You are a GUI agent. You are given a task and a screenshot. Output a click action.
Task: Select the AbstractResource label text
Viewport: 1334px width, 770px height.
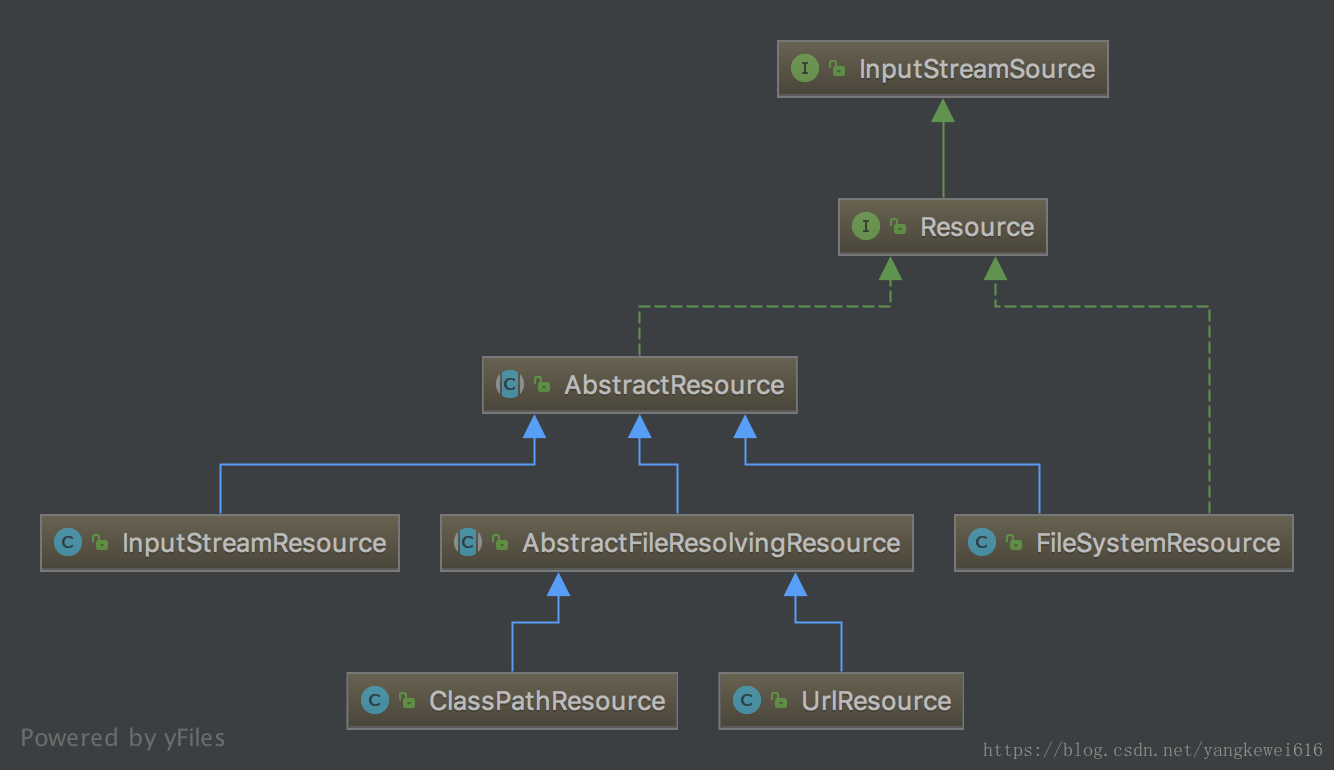click(x=674, y=385)
